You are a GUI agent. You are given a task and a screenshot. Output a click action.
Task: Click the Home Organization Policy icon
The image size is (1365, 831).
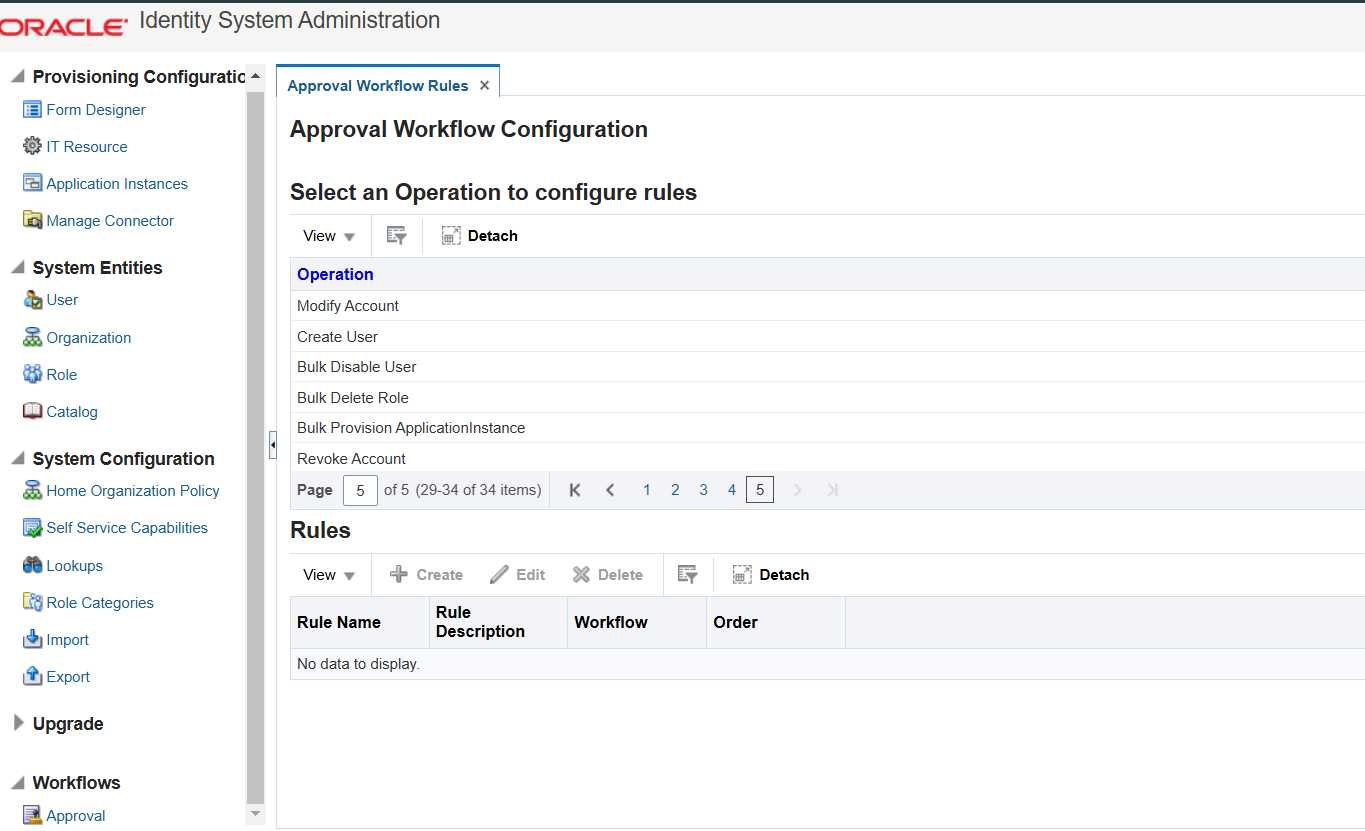click(32, 491)
